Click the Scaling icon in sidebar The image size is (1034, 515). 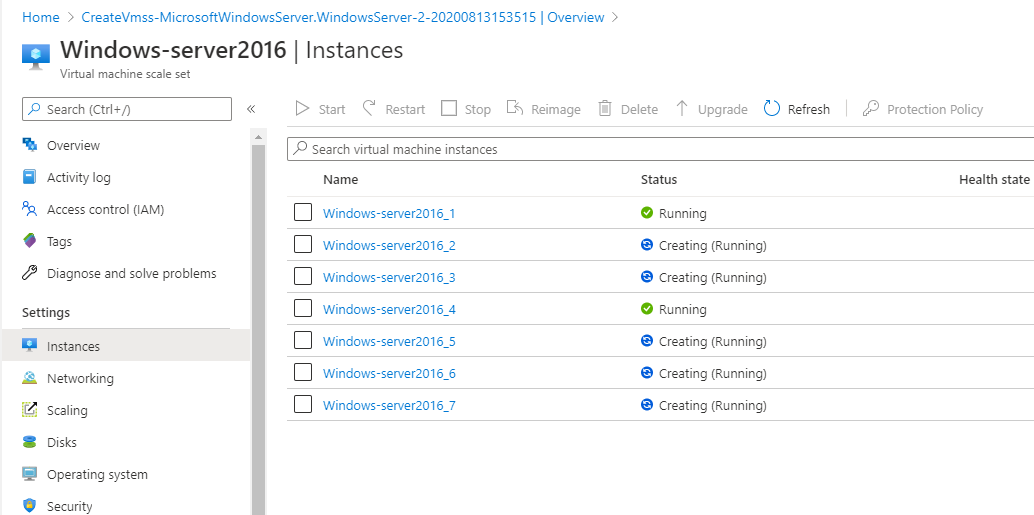[x=30, y=409]
